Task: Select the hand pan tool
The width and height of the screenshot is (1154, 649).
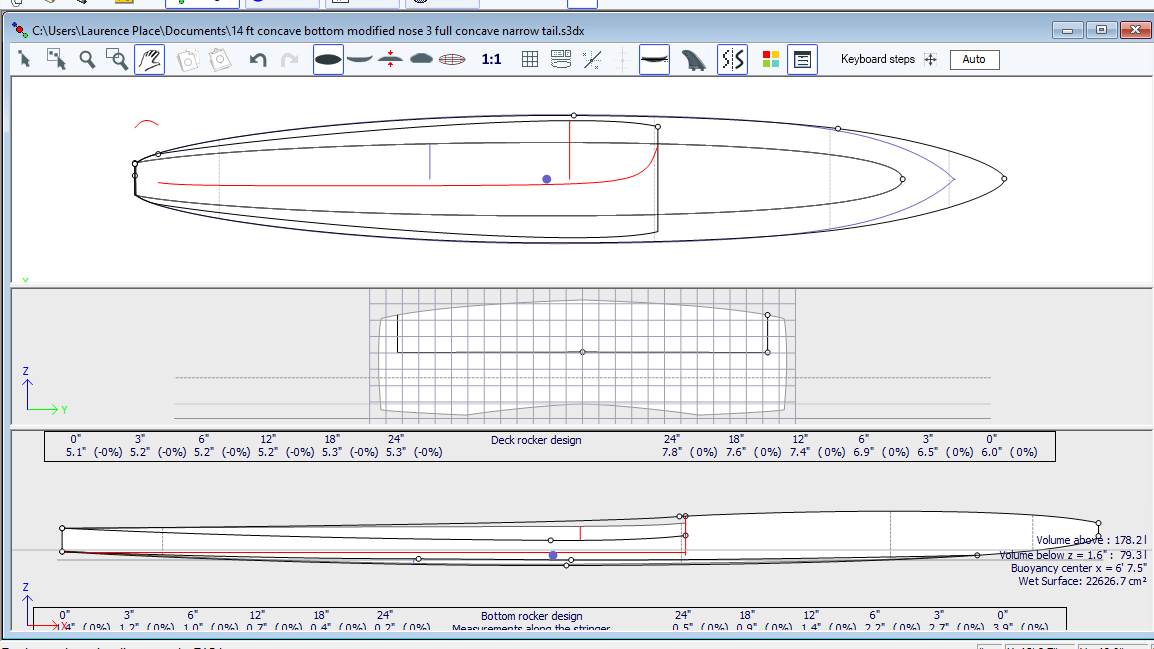Action: (x=150, y=60)
